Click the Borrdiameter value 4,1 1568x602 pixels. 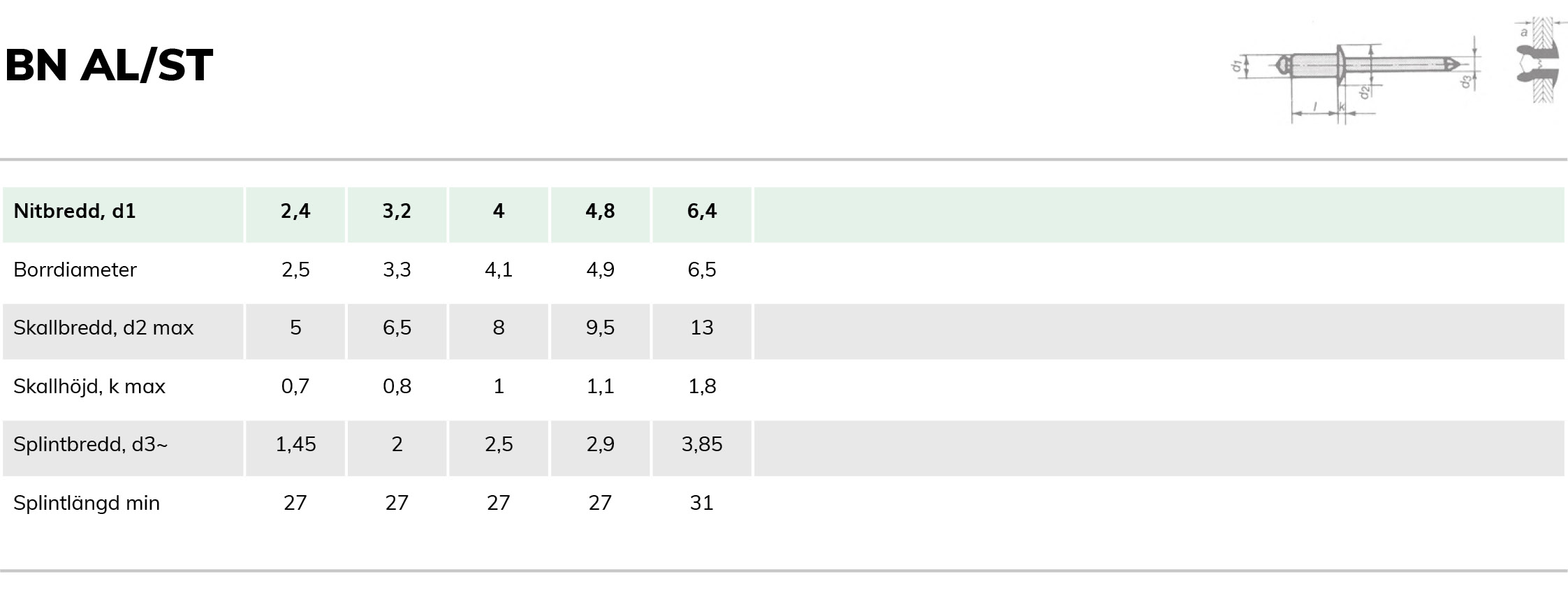point(499,270)
